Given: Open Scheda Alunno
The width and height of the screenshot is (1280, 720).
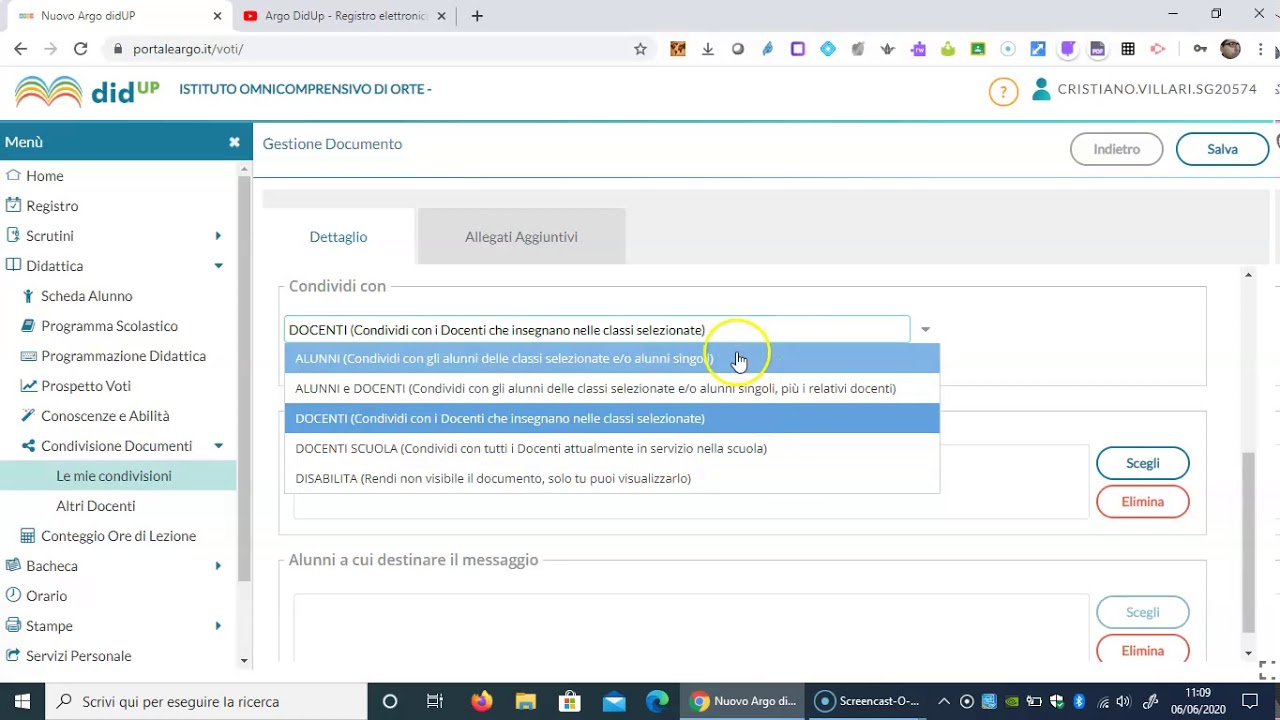Looking at the screenshot, I should point(86,296).
